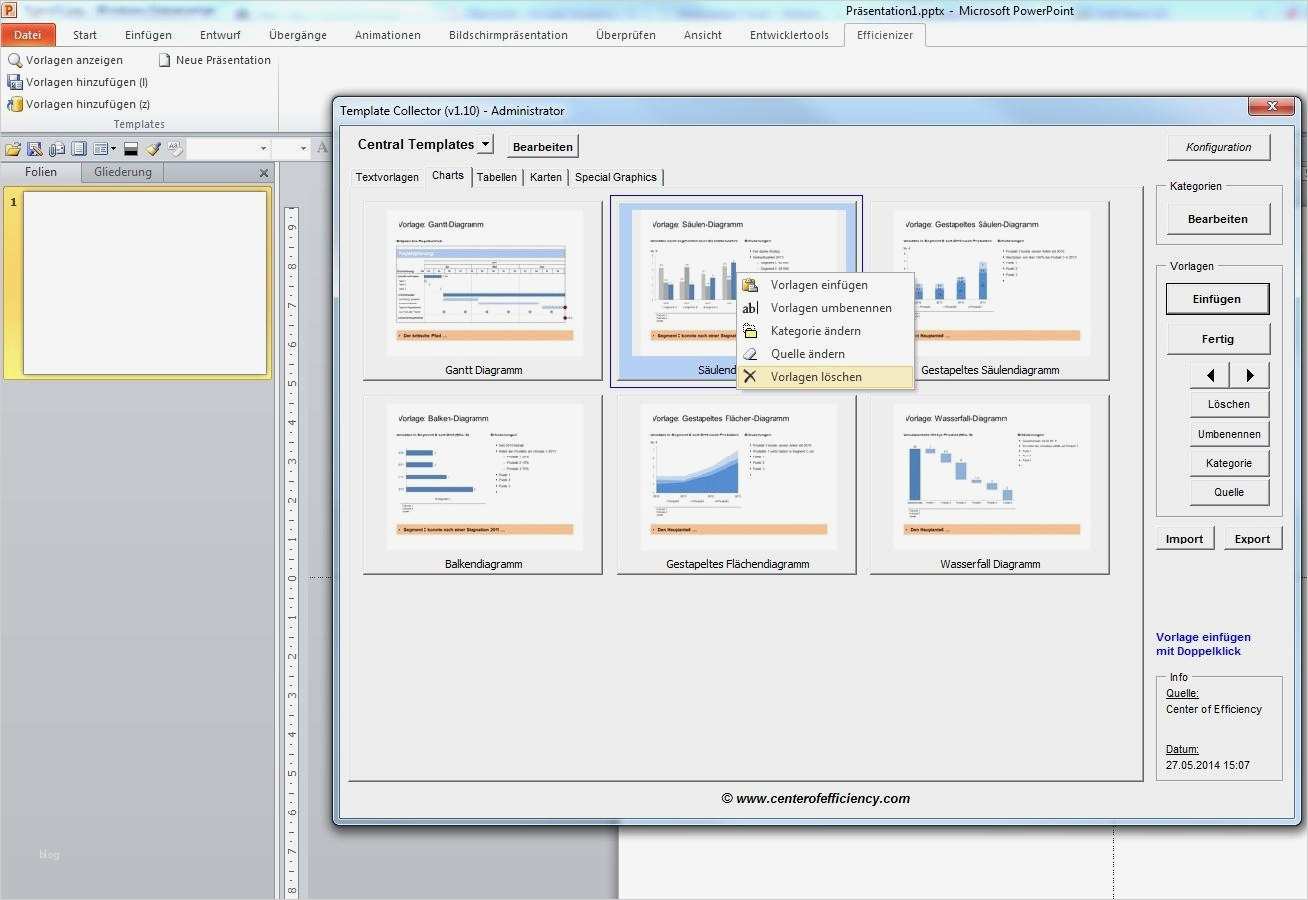
Task: Choose Kategorie ändern from the context menu
Action: pos(825,331)
